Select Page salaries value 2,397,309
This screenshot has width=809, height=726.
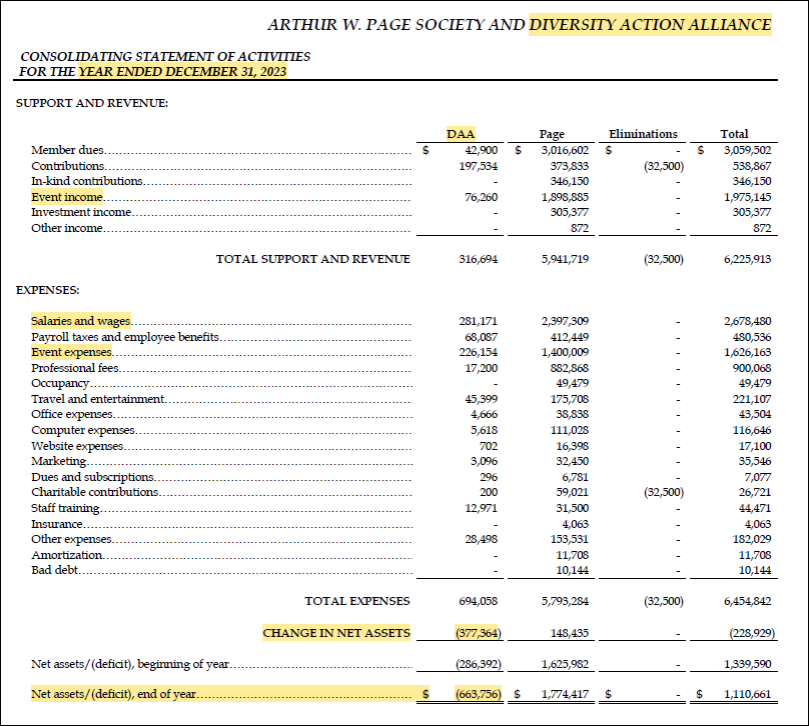pyautogui.click(x=565, y=321)
